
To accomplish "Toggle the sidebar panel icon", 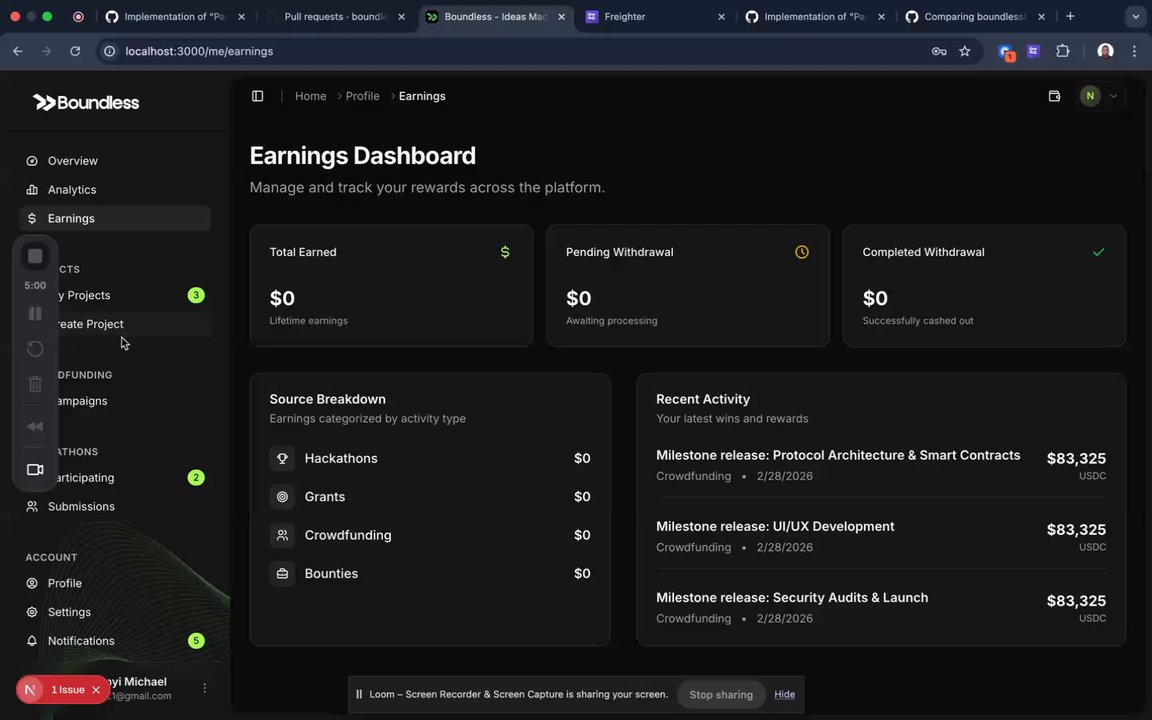I will point(257,96).
